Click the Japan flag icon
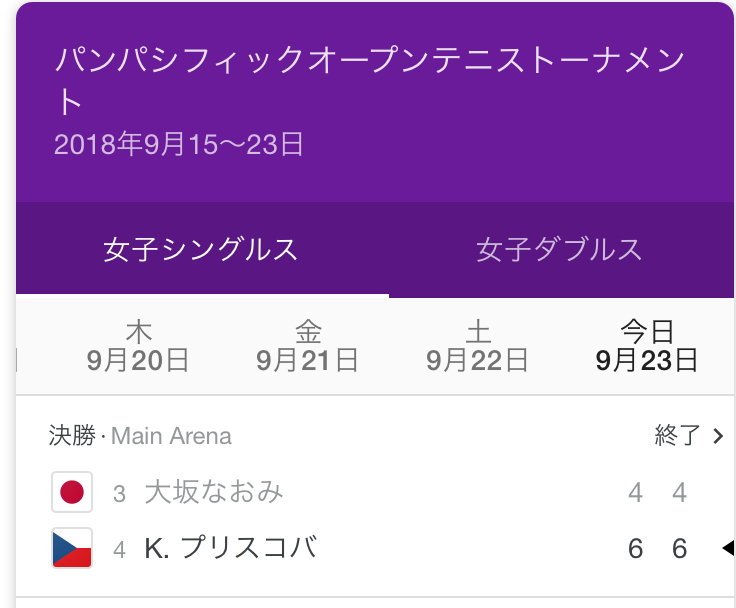This screenshot has height=608, width=736. (x=72, y=492)
